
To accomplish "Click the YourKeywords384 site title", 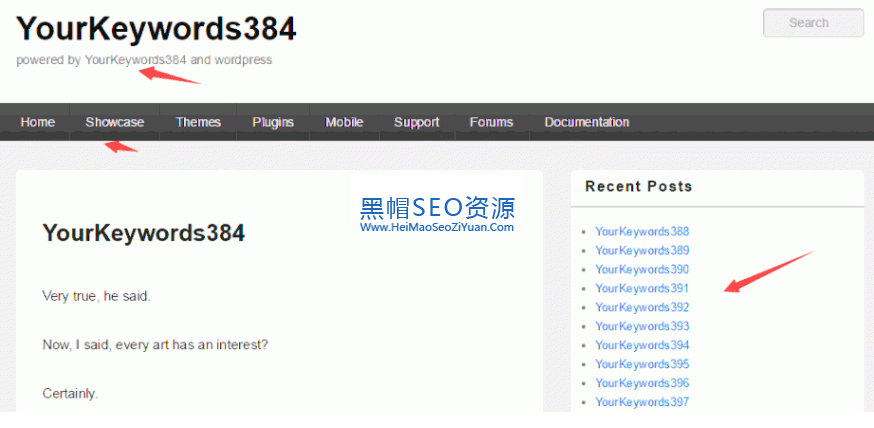I will (156, 29).
